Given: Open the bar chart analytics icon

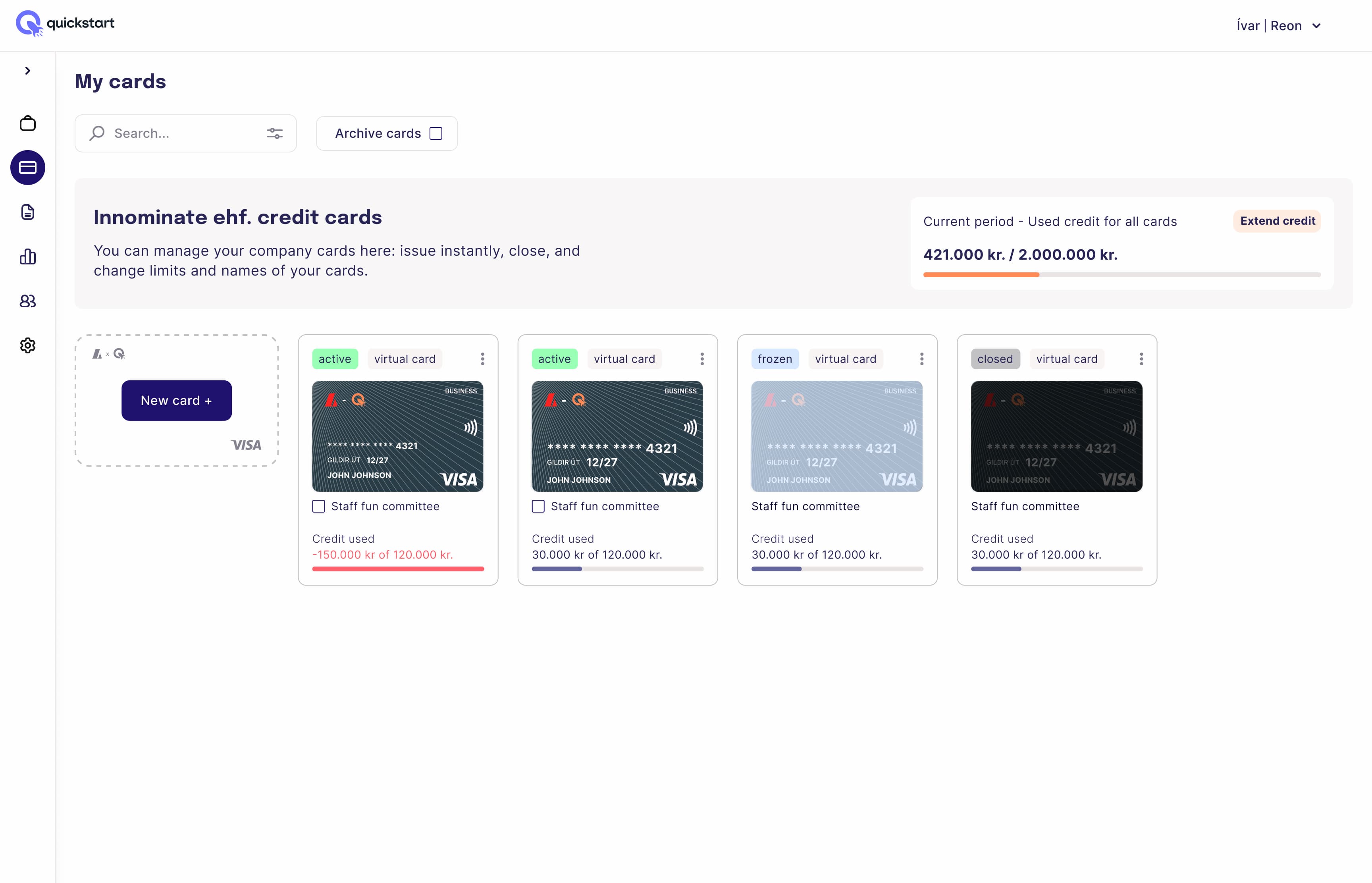Looking at the screenshot, I should 27,256.
